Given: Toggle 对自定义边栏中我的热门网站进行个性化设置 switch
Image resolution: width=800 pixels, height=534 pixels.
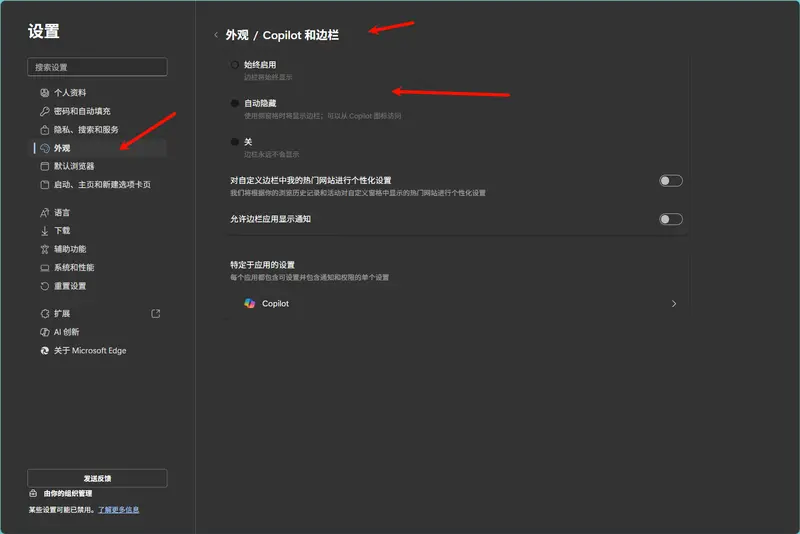Looking at the screenshot, I should pyautogui.click(x=670, y=181).
